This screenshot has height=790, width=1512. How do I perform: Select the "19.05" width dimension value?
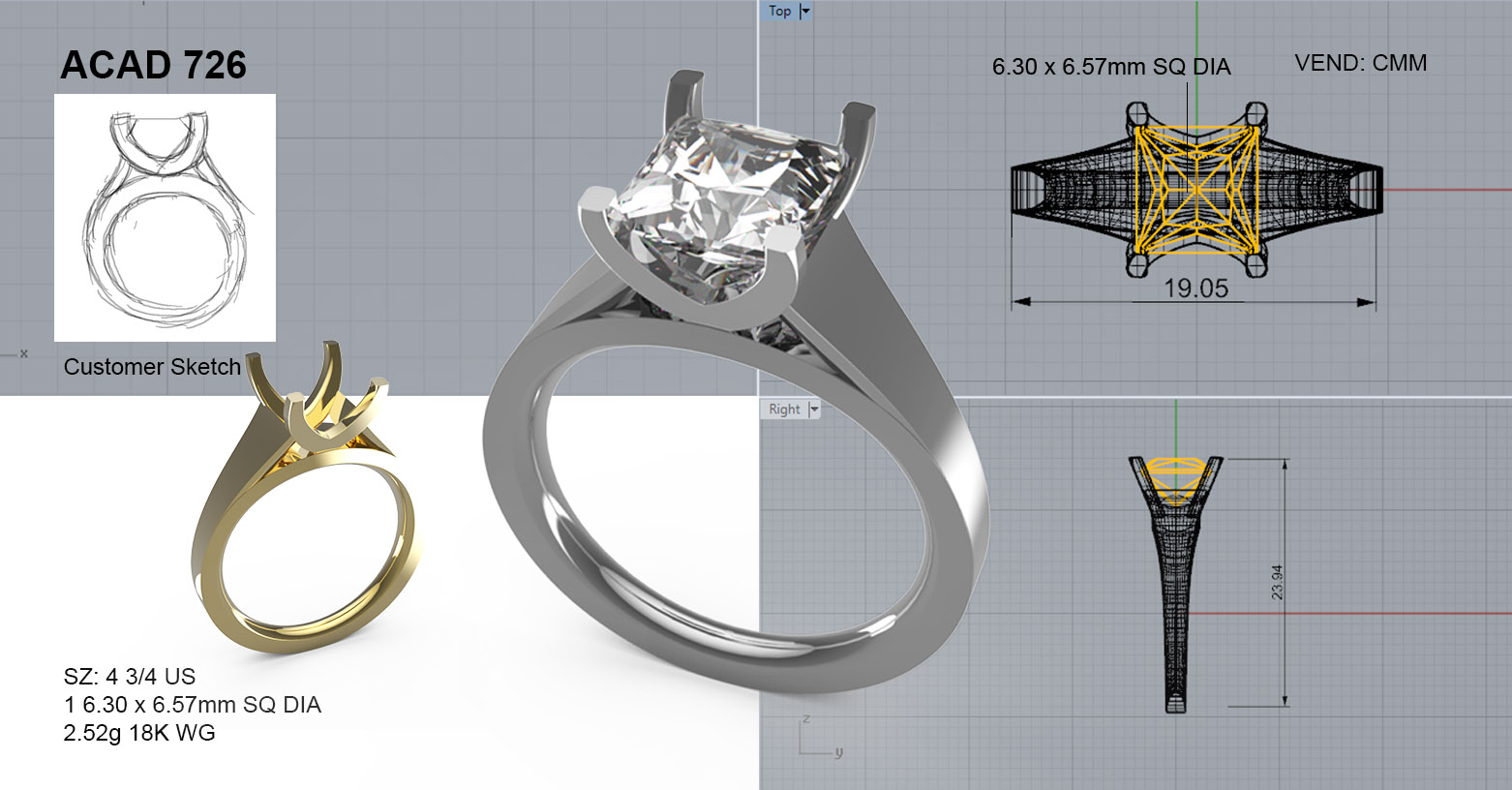coord(1196,289)
